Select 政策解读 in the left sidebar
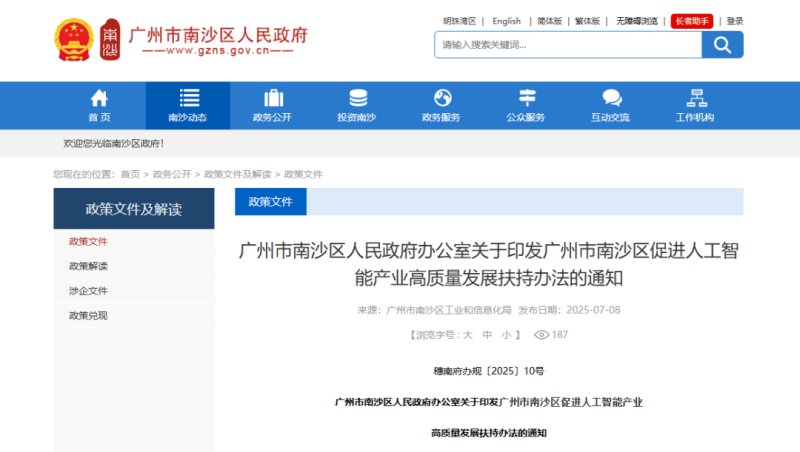 [88, 266]
